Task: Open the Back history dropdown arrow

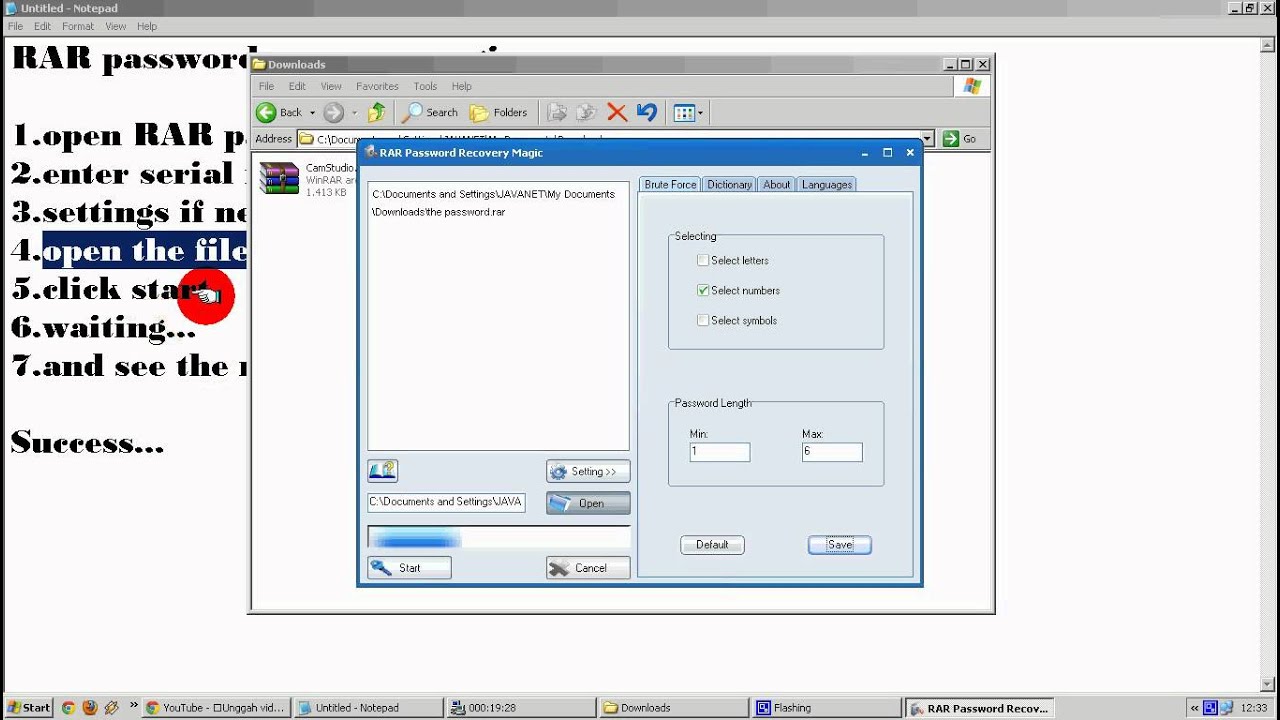Action: (x=312, y=113)
